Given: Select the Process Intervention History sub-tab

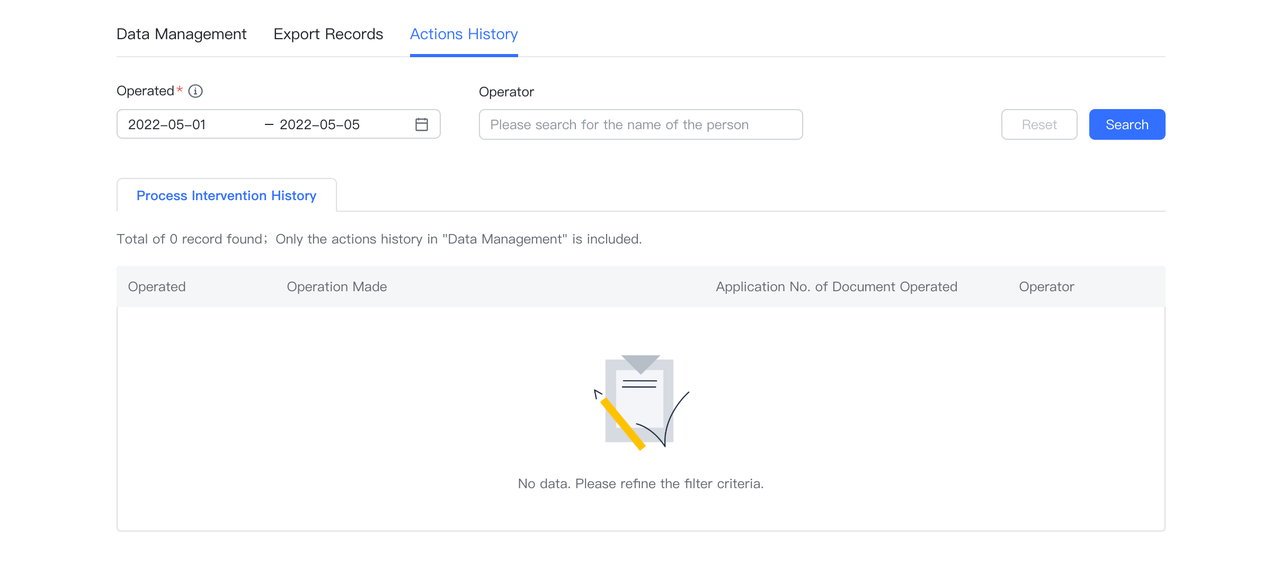Looking at the screenshot, I should (226, 196).
